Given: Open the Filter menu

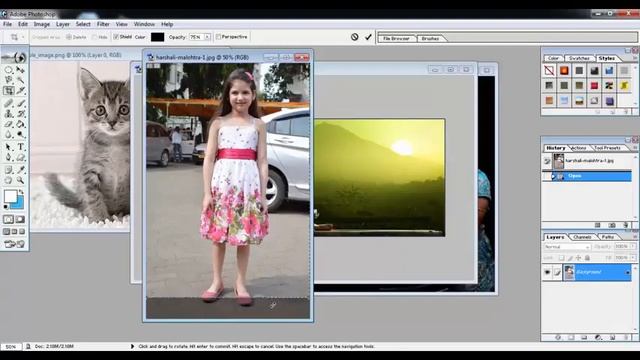Looking at the screenshot, I should [x=103, y=24].
